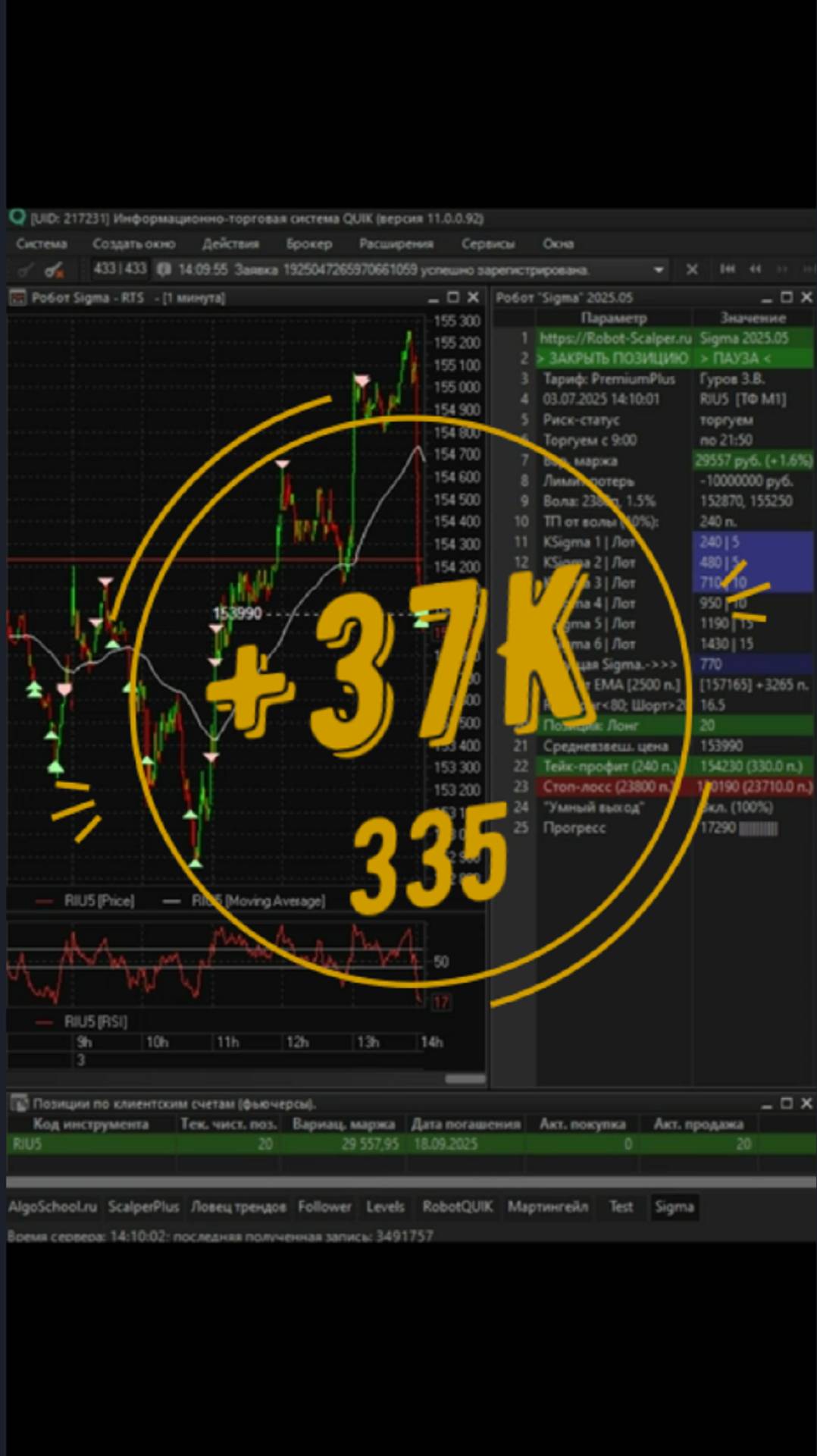Open the Действия menu

click(x=230, y=243)
